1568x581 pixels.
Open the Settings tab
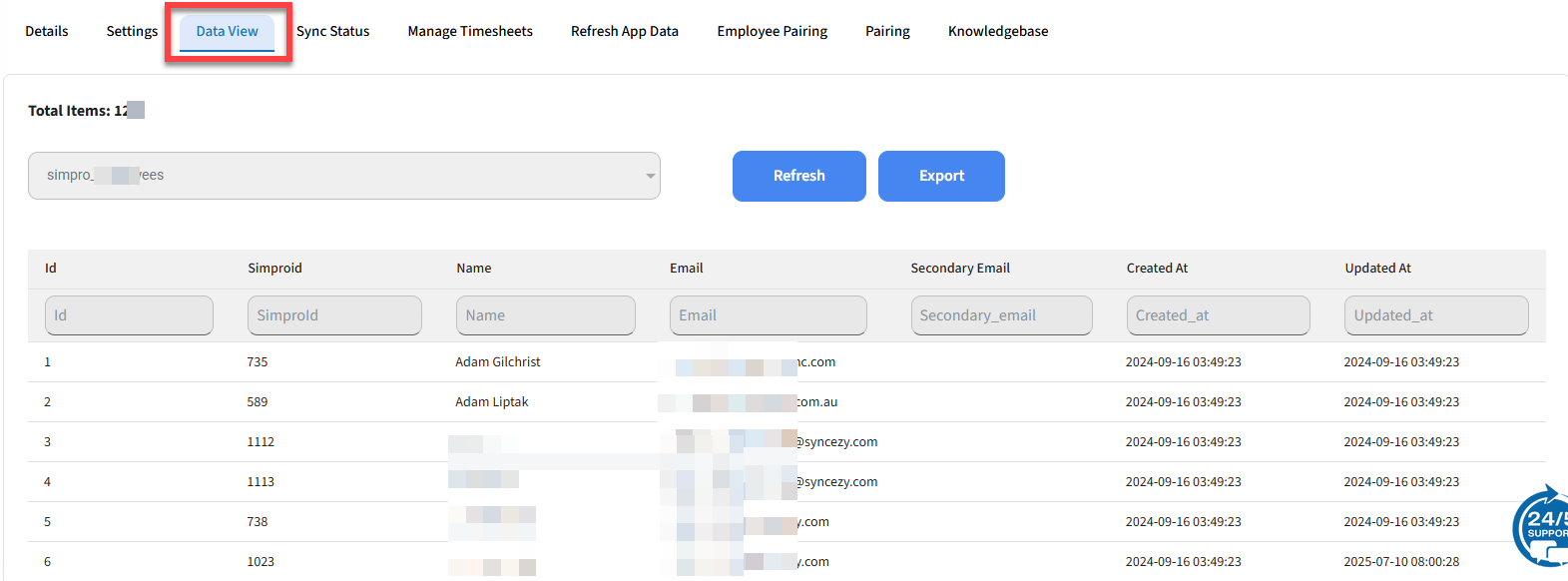point(132,31)
